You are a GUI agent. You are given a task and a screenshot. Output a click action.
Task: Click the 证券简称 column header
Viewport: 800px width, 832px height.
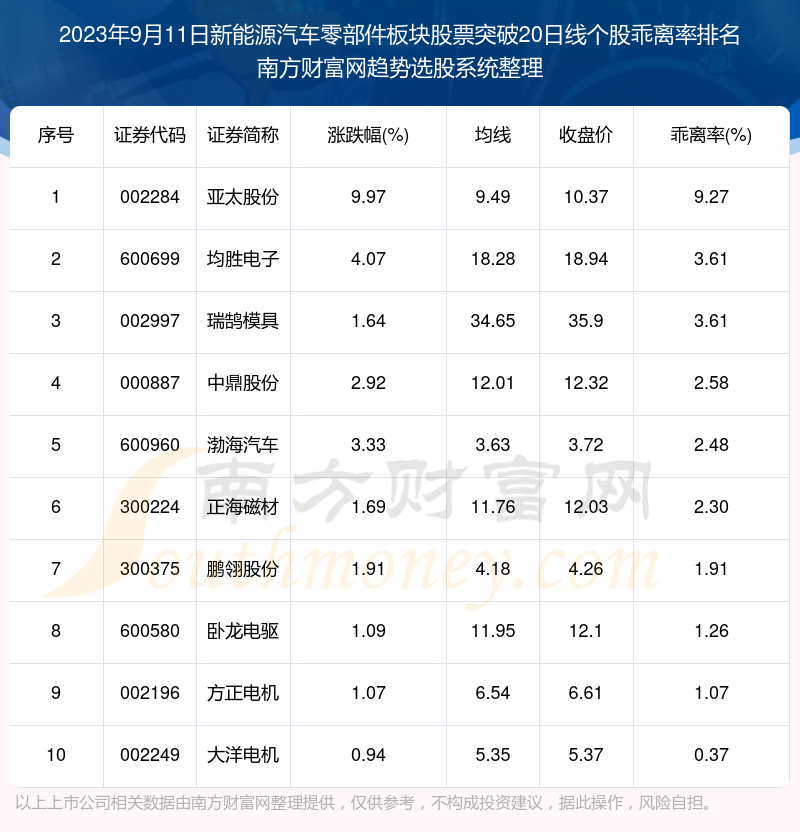coord(243,135)
